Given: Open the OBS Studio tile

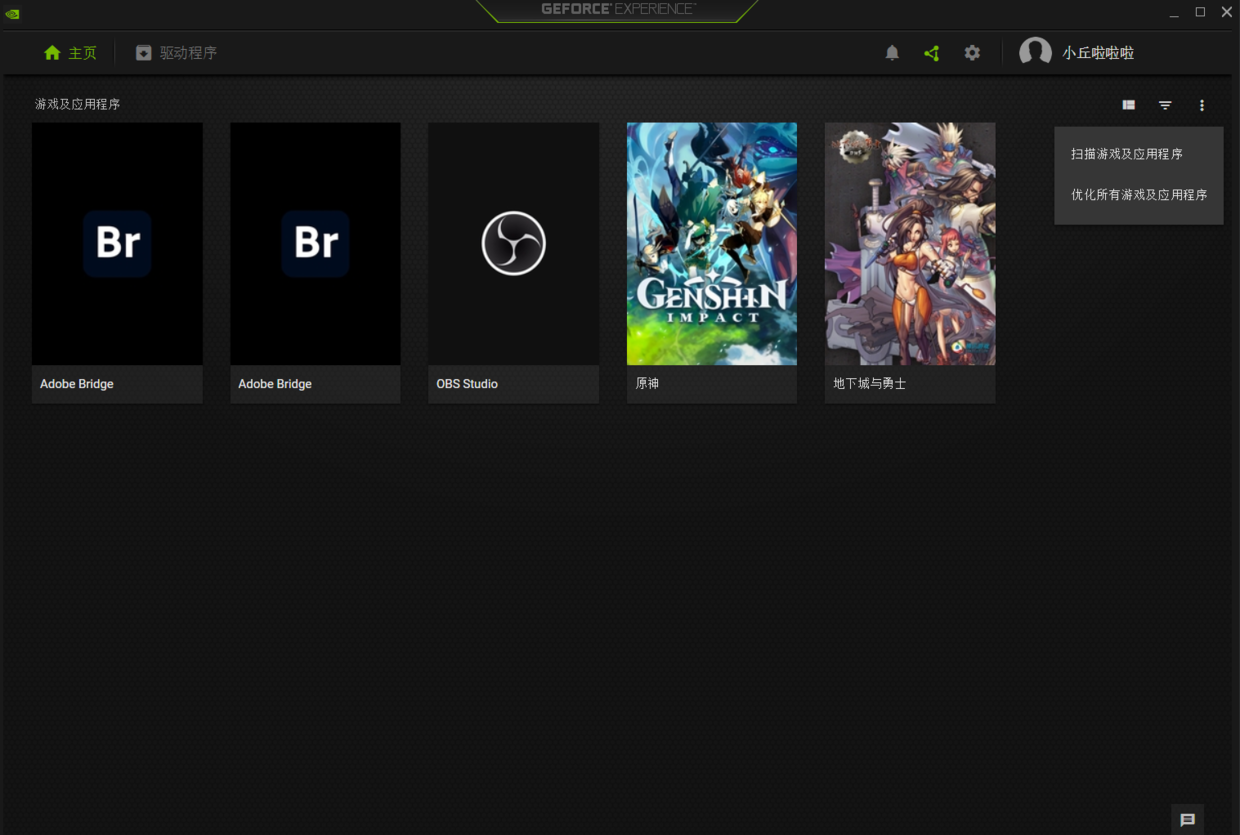Looking at the screenshot, I should (513, 244).
